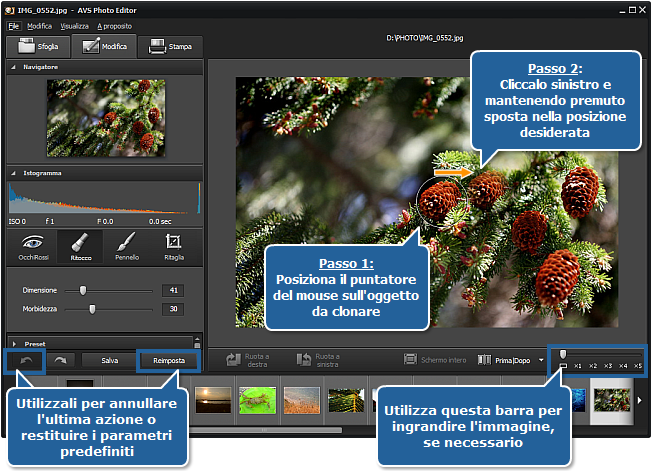Activate the Ritaglia crop tool
The height and width of the screenshot is (471, 652).
[x=173, y=246]
